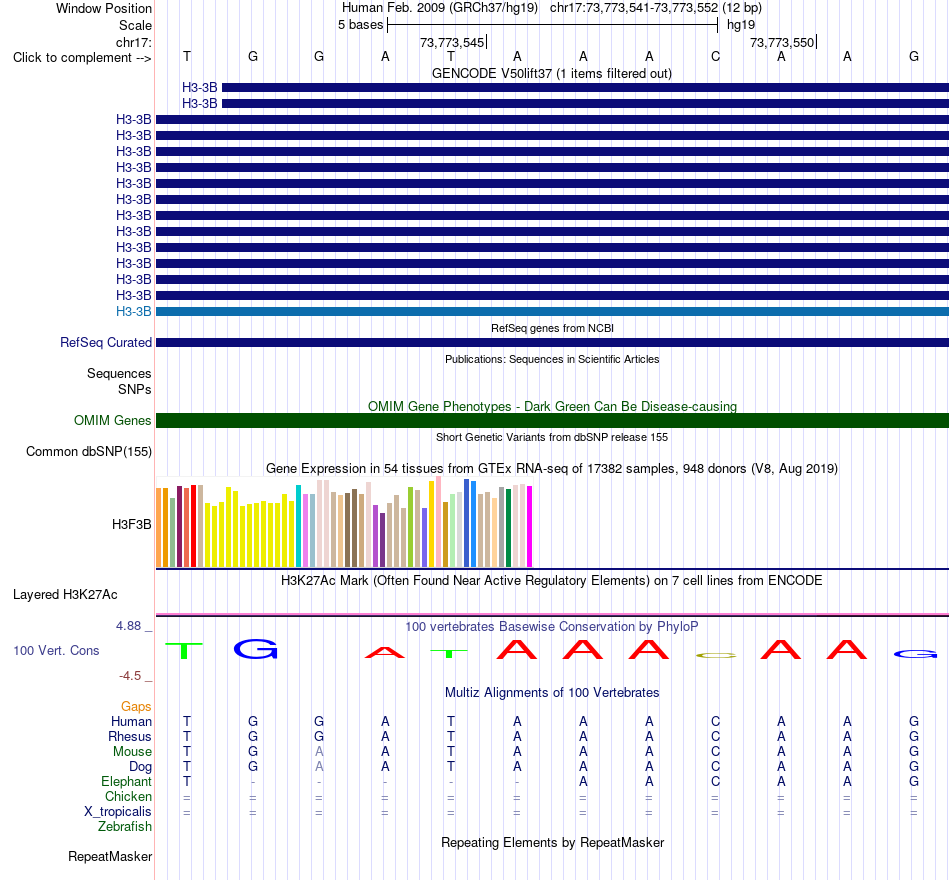
Task: Click the Common dbSNP(155) label
Action: 88,452
